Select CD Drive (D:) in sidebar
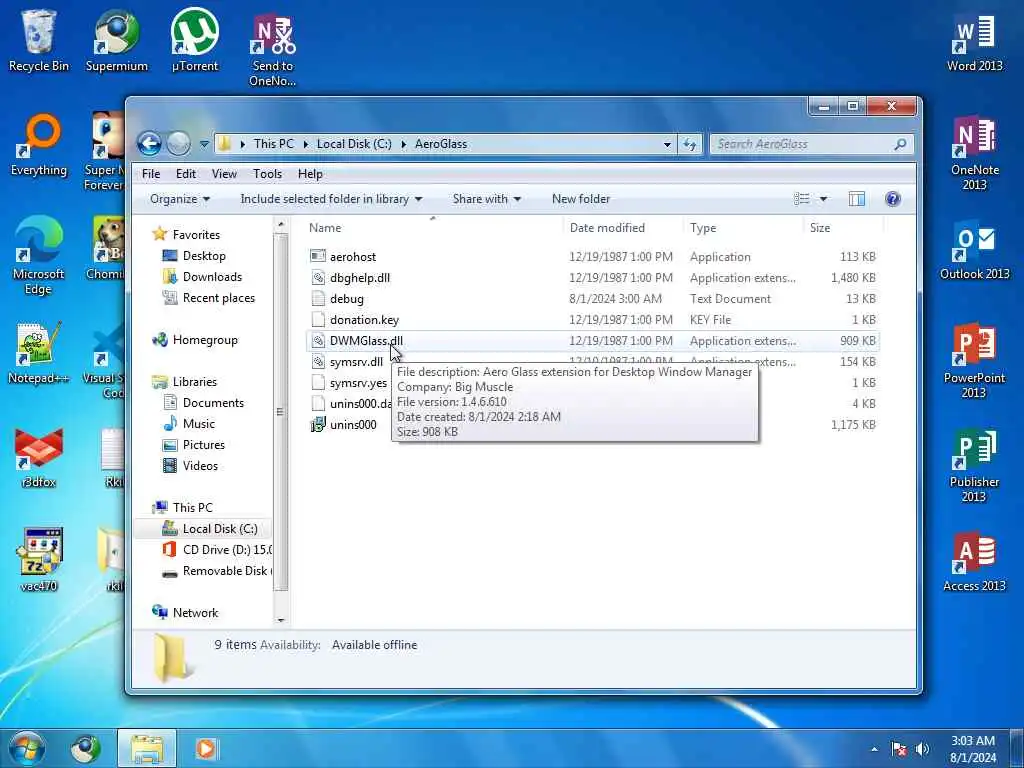Image resolution: width=1024 pixels, height=768 pixels. click(x=217, y=550)
